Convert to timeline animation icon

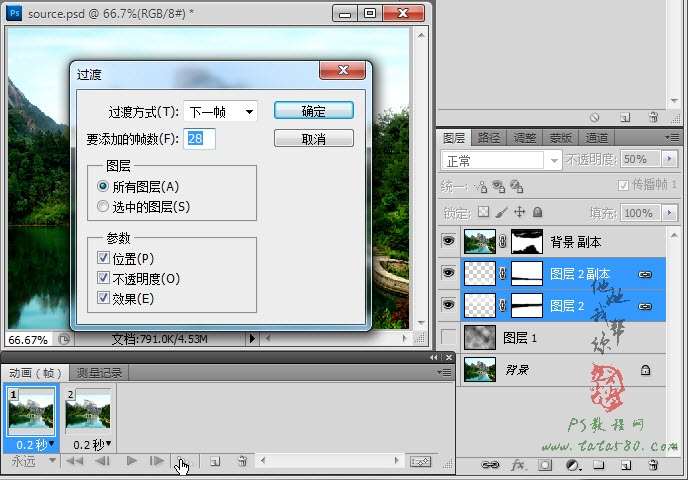[420, 462]
